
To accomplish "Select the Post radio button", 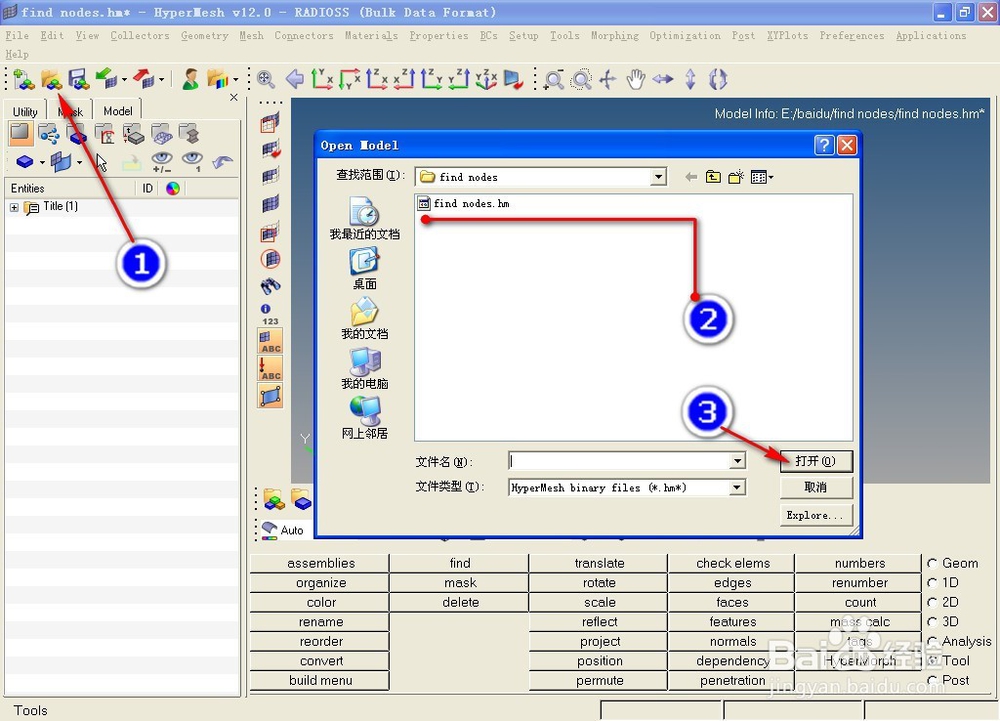I will point(932,680).
